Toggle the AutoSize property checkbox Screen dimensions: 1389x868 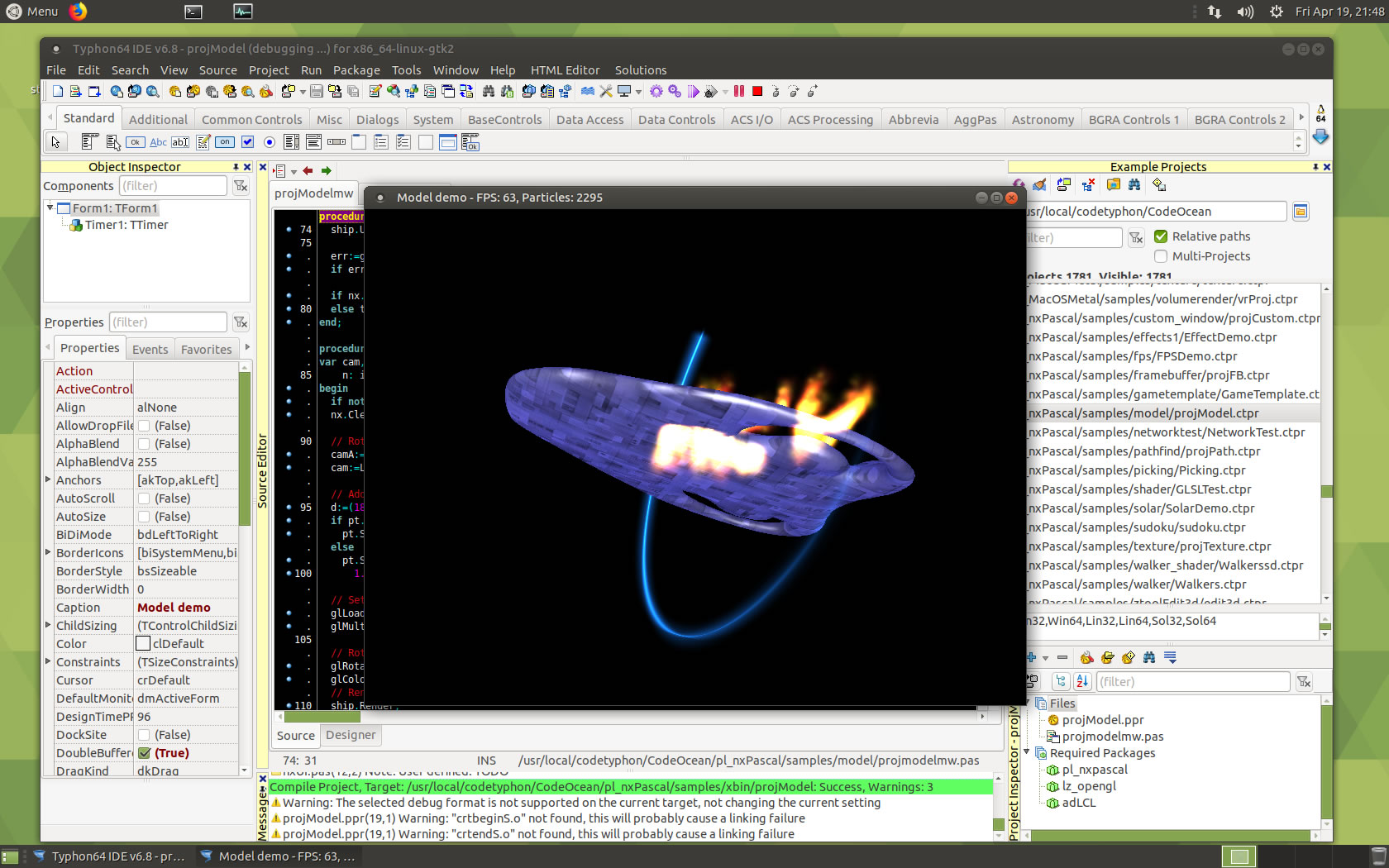(144, 517)
